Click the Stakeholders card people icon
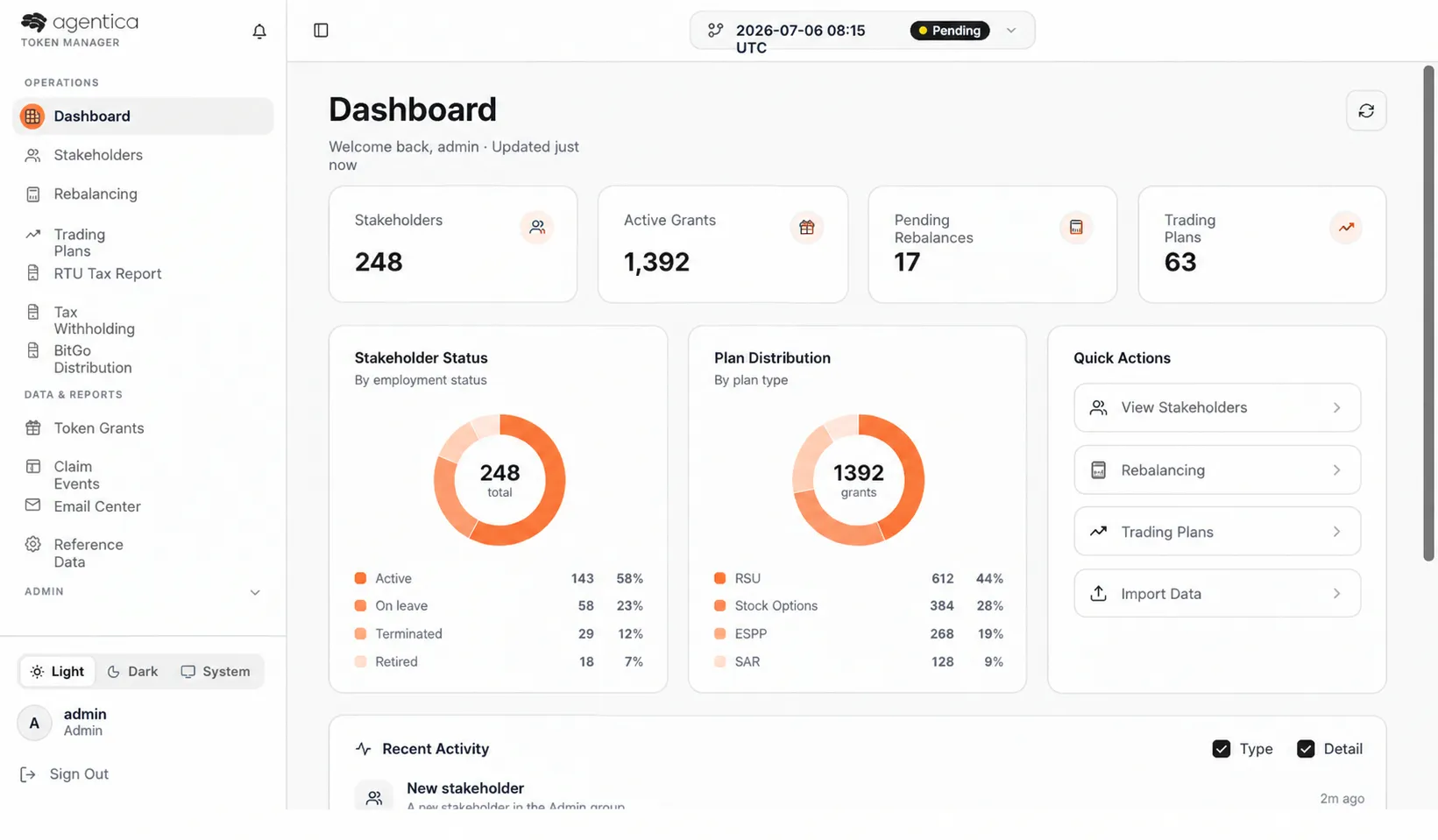Image resolution: width=1438 pixels, height=840 pixels. (x=537, y=228)
